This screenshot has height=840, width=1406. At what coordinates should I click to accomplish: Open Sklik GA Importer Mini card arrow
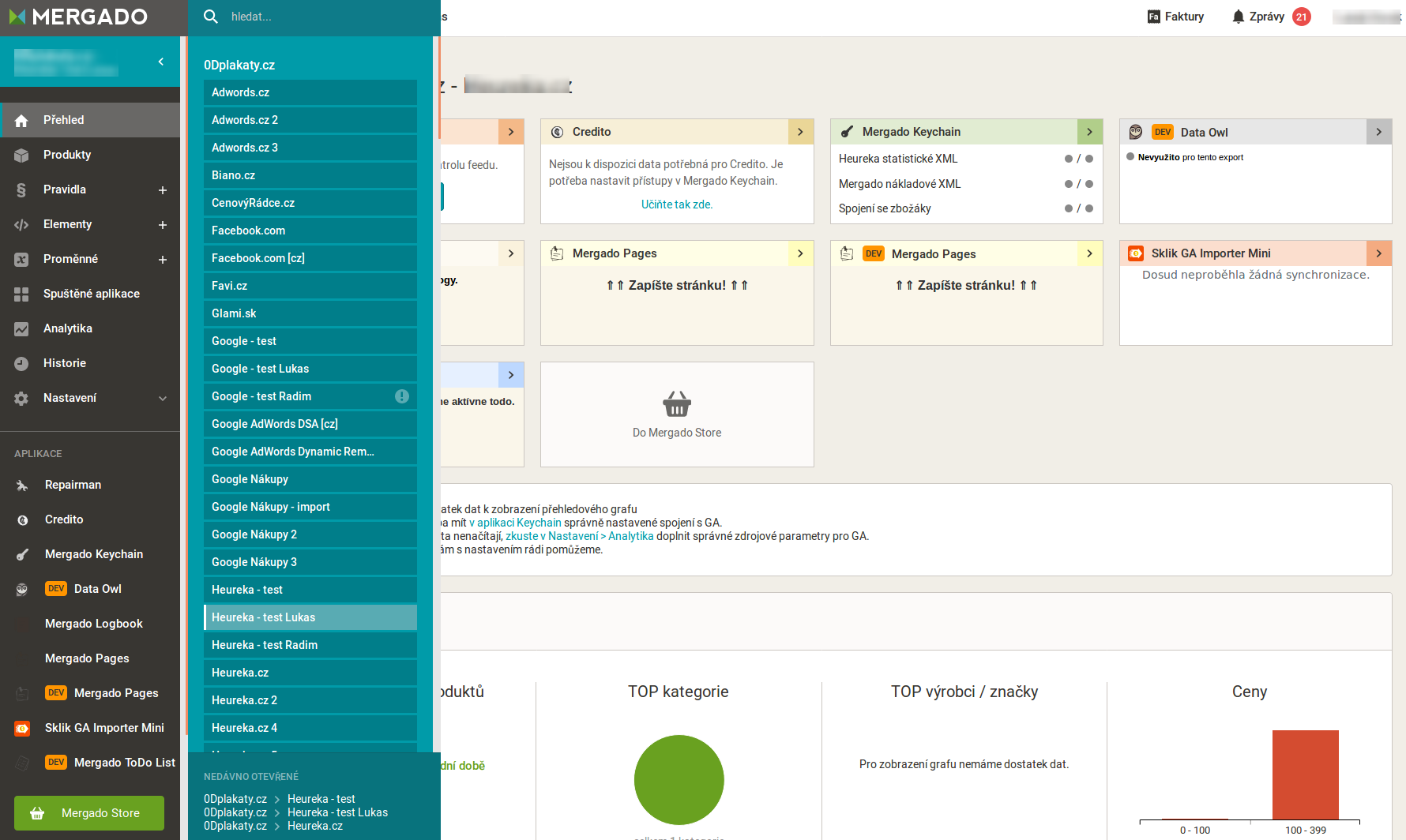pyautogui.click(x=1379, y=253)
